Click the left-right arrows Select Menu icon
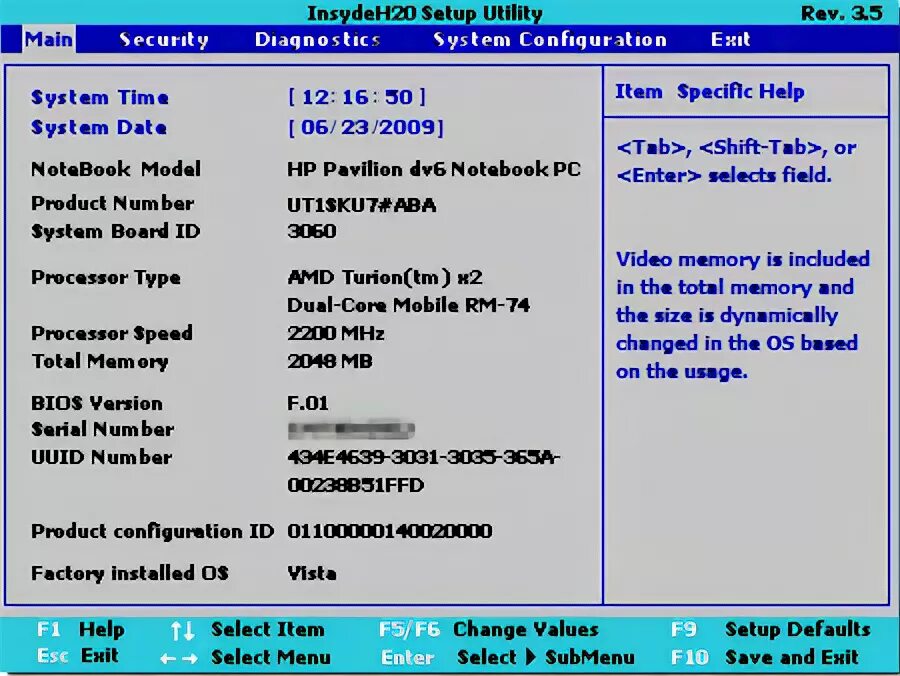This screenshot has height=676, width=900. (179, 658)
